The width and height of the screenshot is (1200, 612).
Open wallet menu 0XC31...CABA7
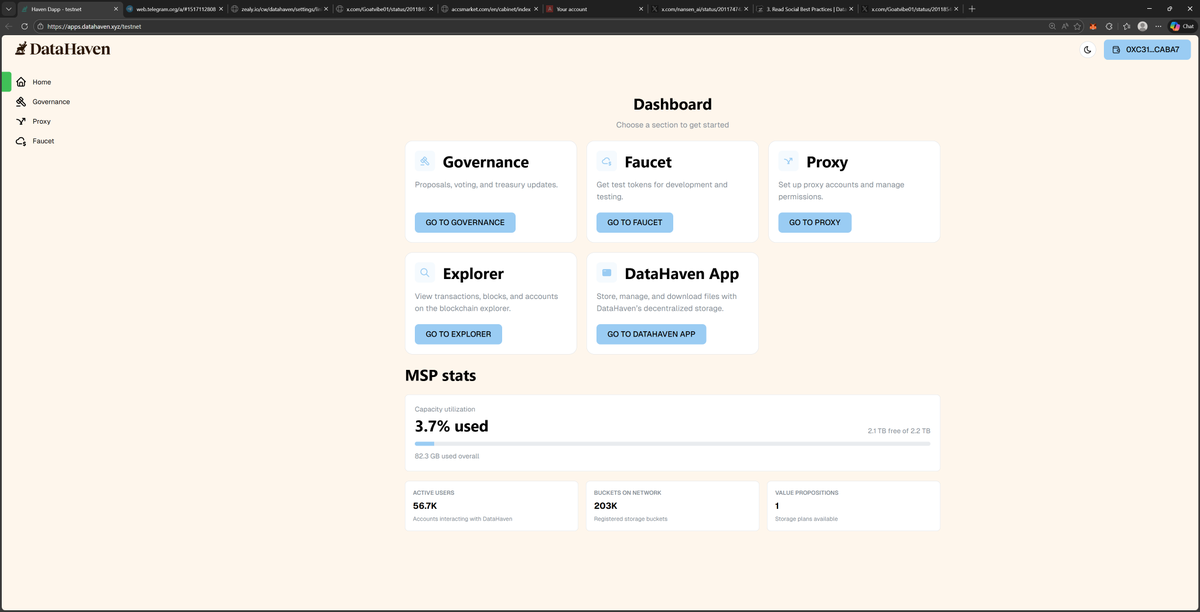point(1146,49)
